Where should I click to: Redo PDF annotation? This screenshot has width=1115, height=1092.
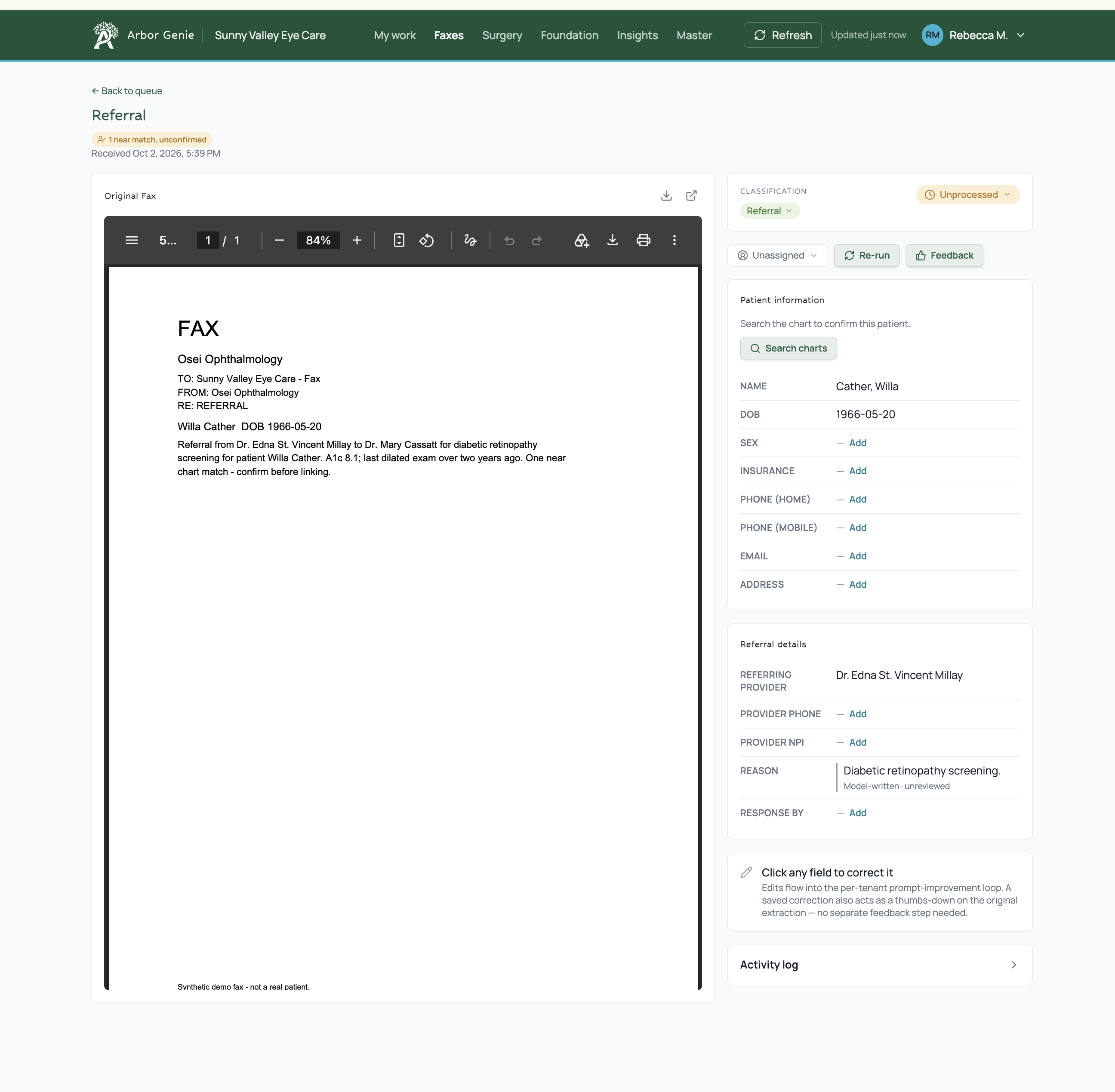point(536,241)
